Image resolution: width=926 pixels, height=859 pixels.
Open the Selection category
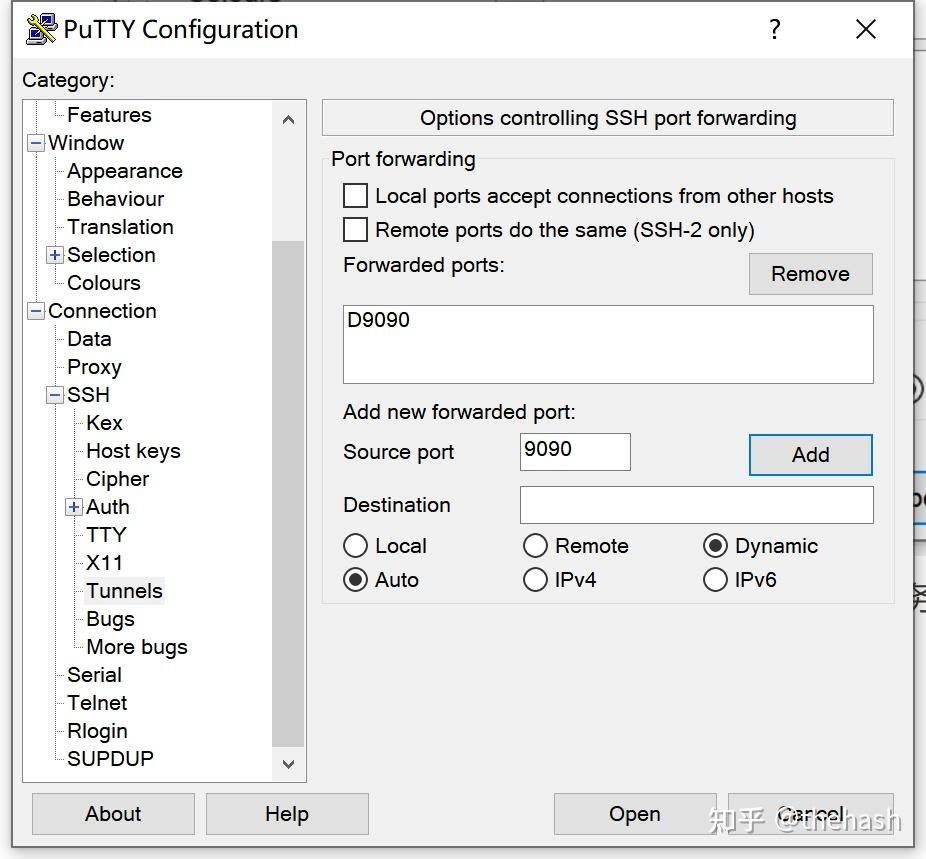click(x=111, y=255)
